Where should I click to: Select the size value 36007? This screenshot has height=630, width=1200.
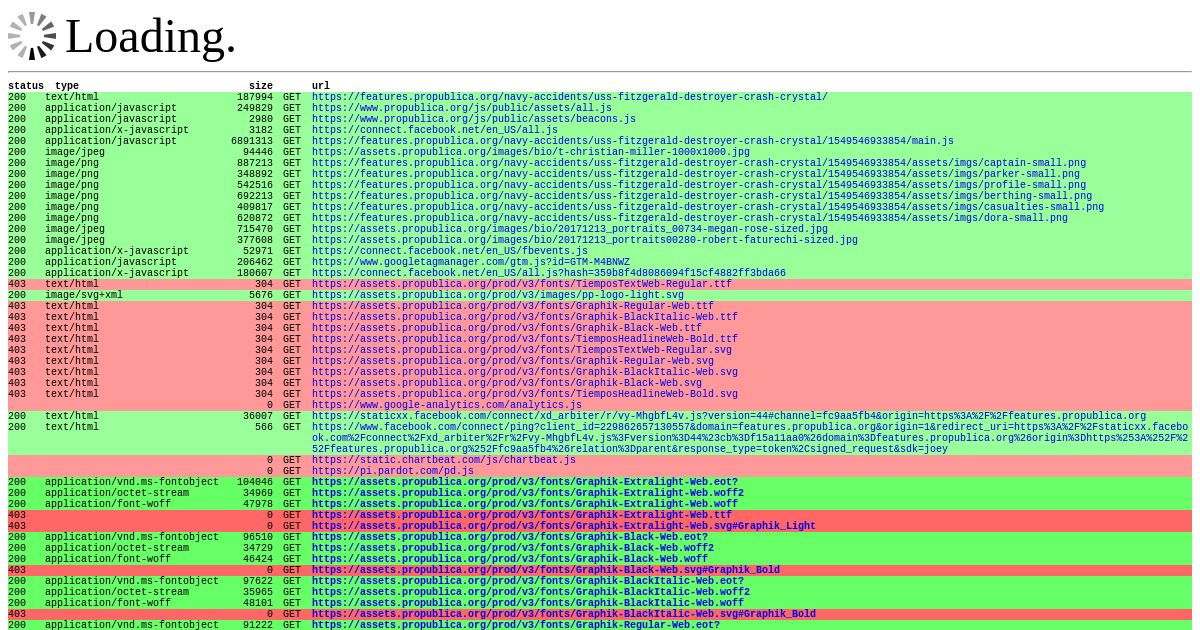click(x=258, y=416)
